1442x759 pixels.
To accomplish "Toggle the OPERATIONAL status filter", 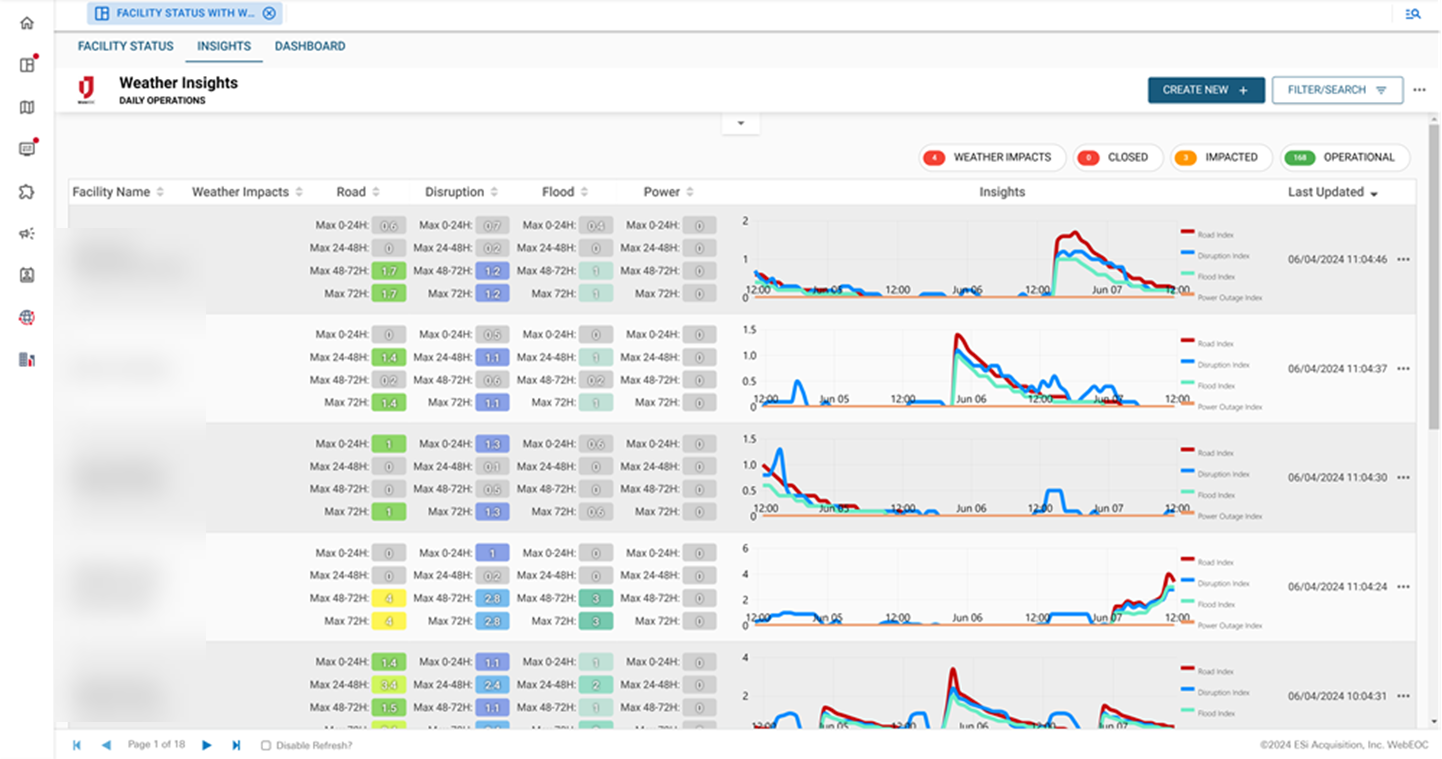I will 1344,157.
